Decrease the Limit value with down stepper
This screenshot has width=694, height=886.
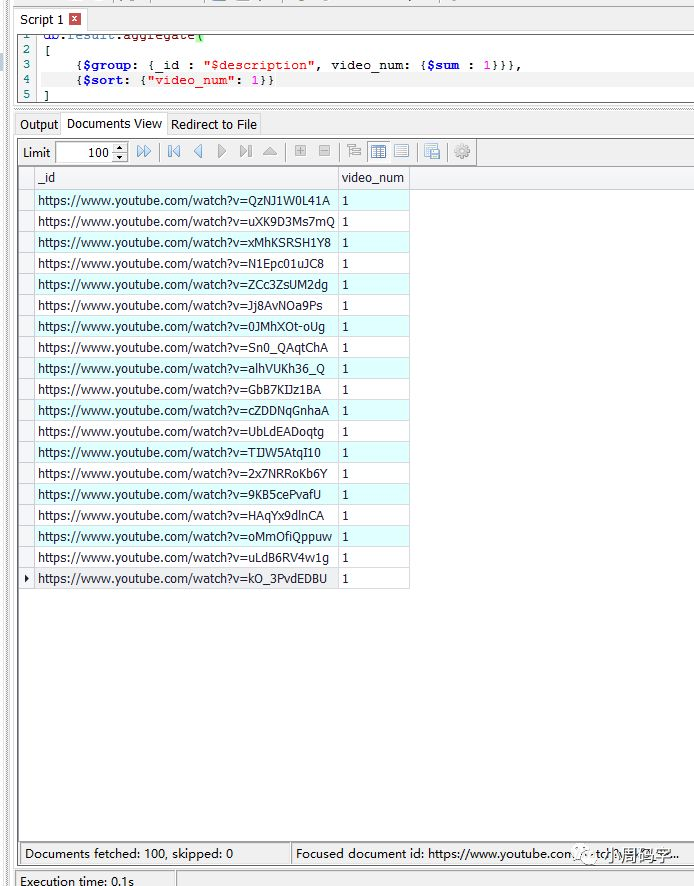coord(120,158)
